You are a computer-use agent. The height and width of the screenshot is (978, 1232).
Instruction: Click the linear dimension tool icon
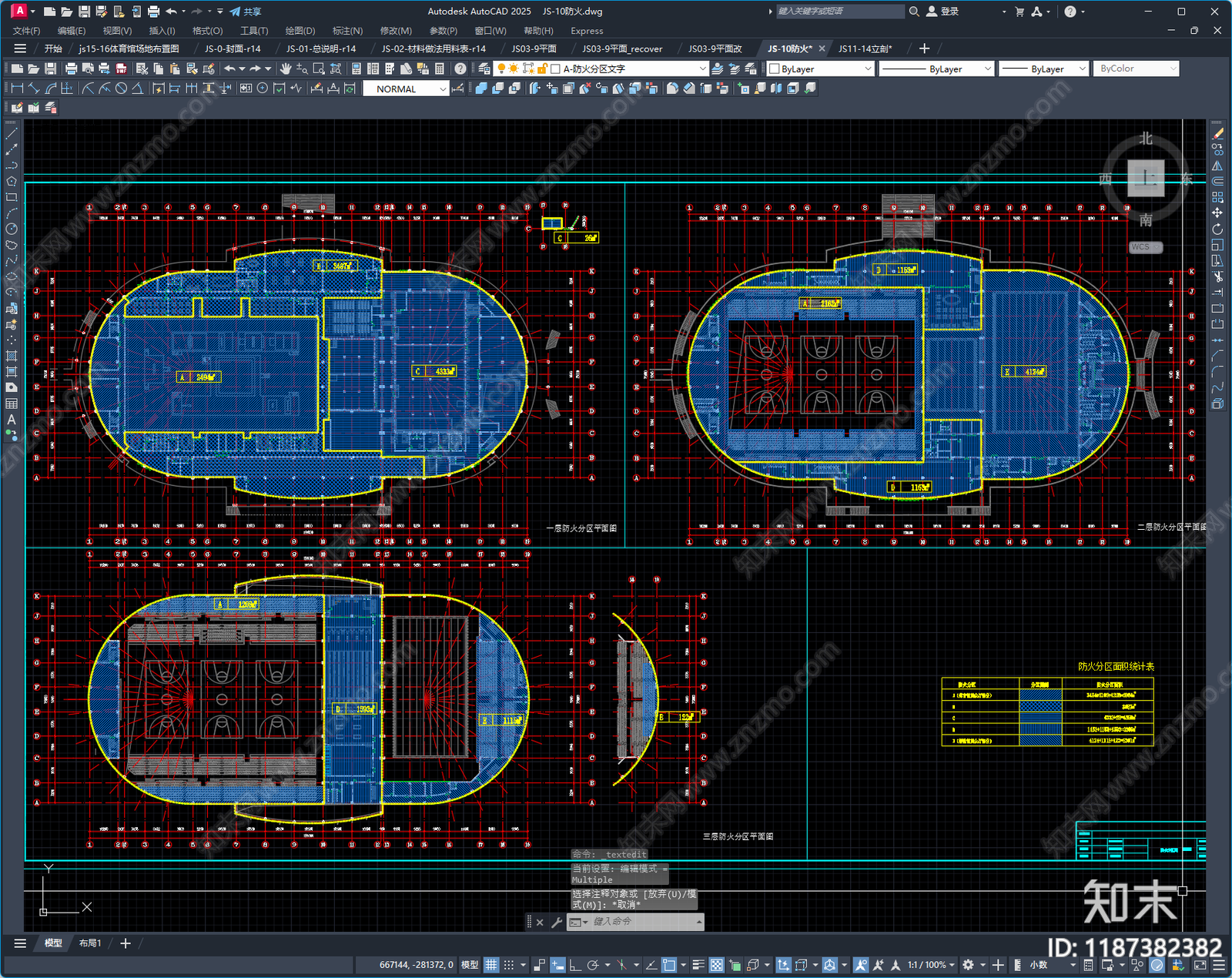17,89
